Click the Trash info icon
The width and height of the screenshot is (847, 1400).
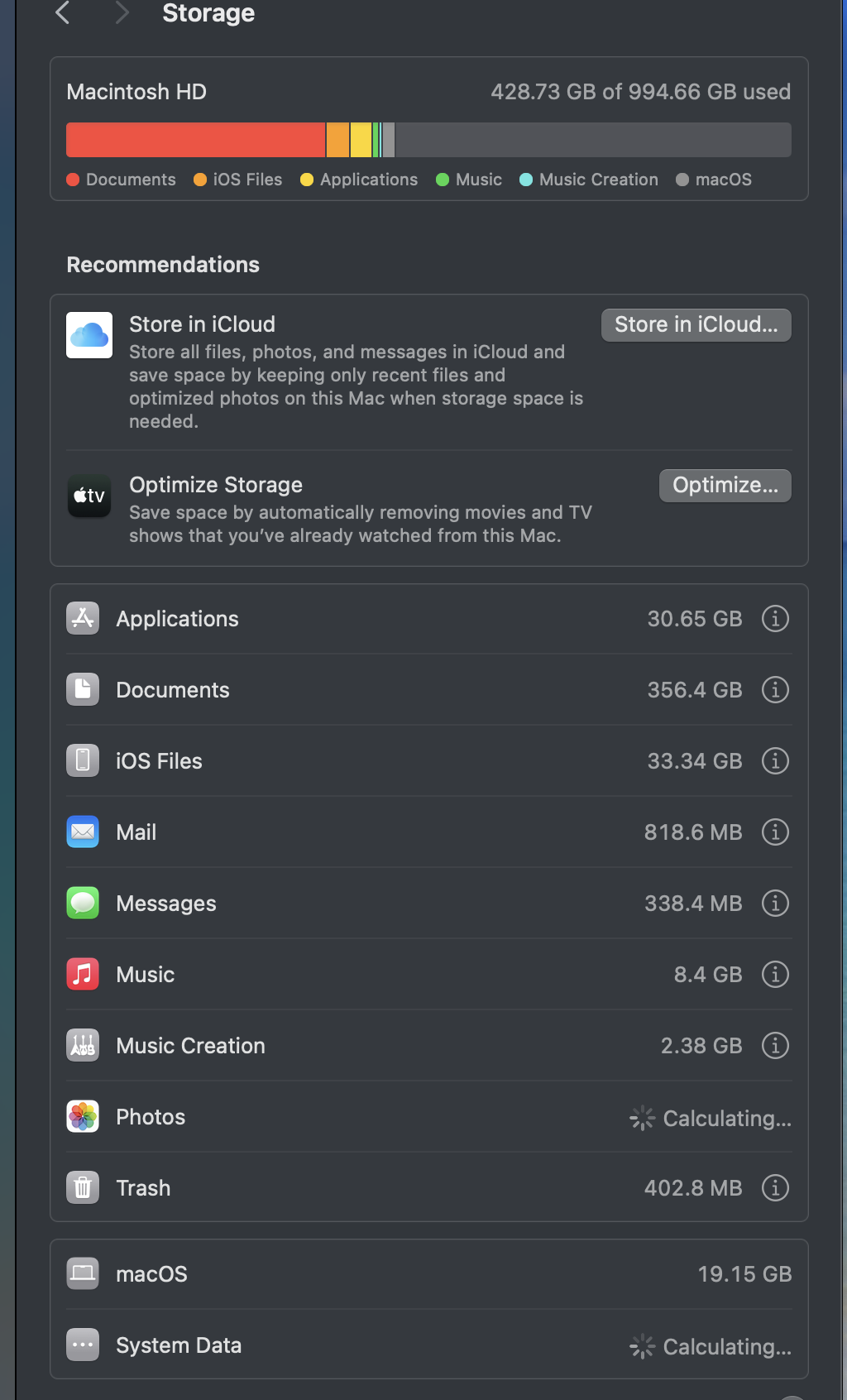click(774, 1188)
